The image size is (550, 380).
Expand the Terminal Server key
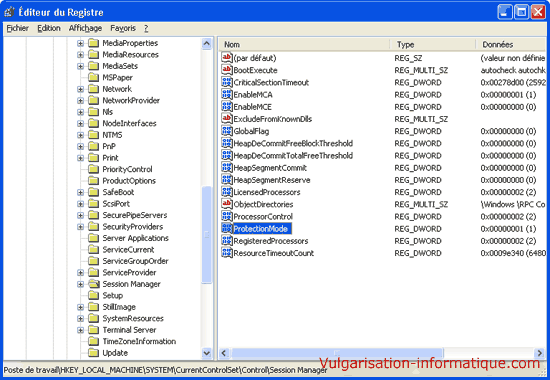coord(80,330)
